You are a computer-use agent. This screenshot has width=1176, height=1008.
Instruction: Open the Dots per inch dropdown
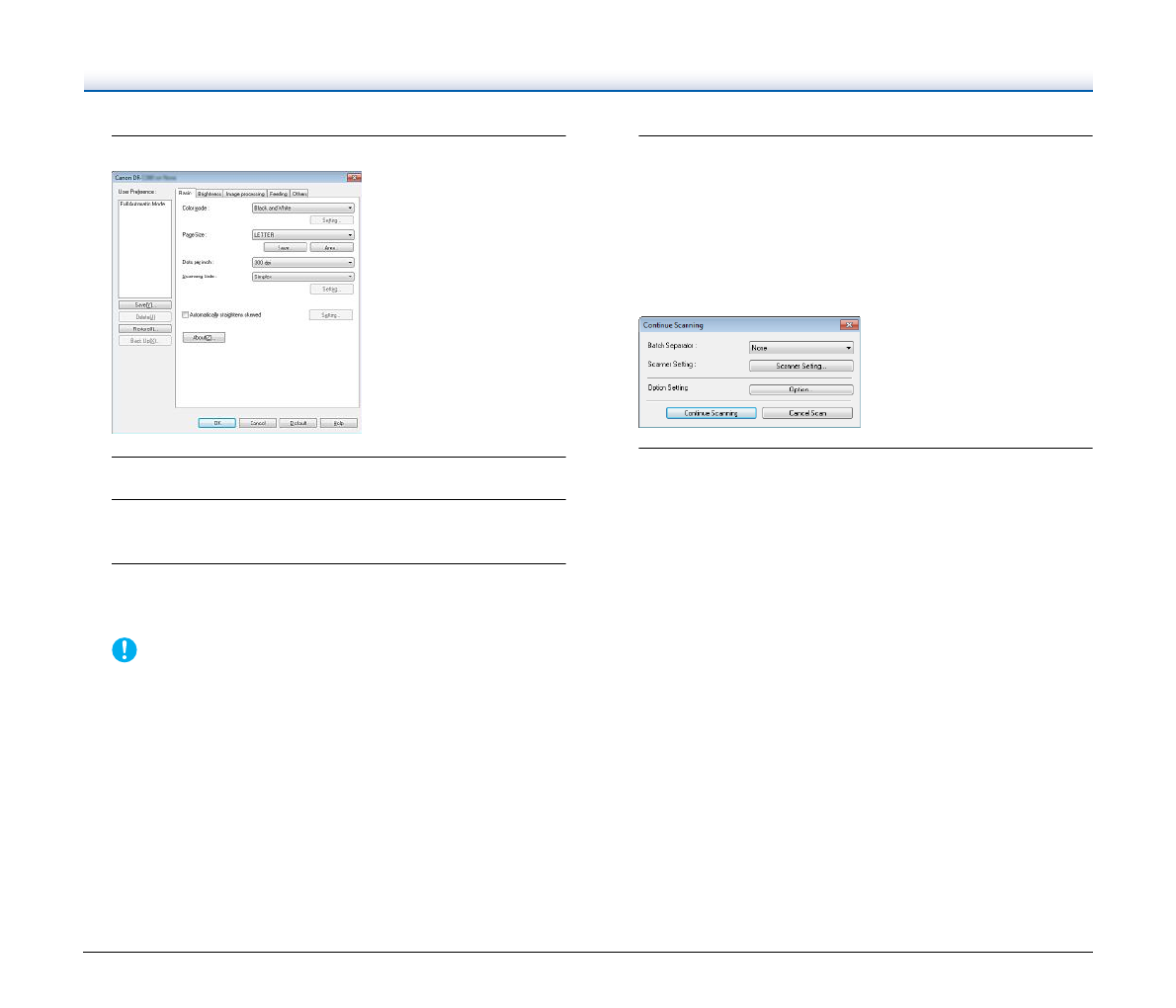(302, 263)
